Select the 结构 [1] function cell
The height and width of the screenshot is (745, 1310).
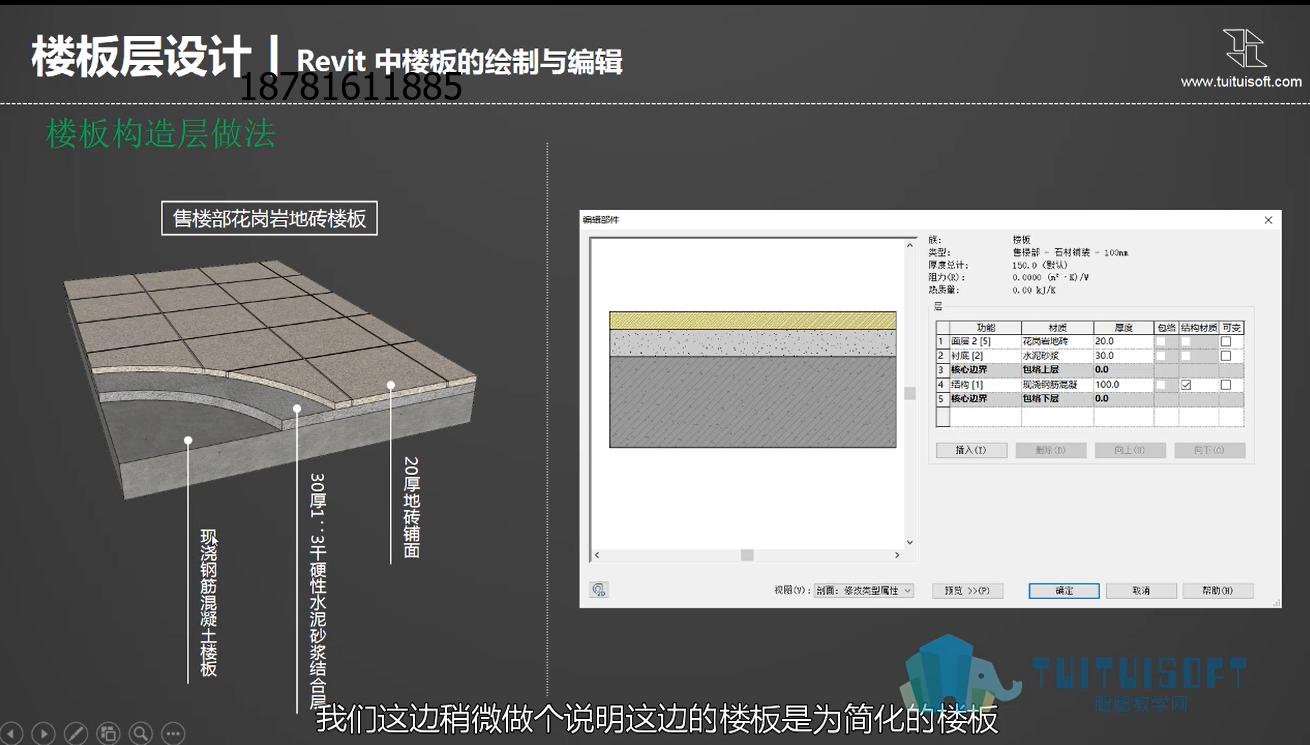tap(984, 385)
